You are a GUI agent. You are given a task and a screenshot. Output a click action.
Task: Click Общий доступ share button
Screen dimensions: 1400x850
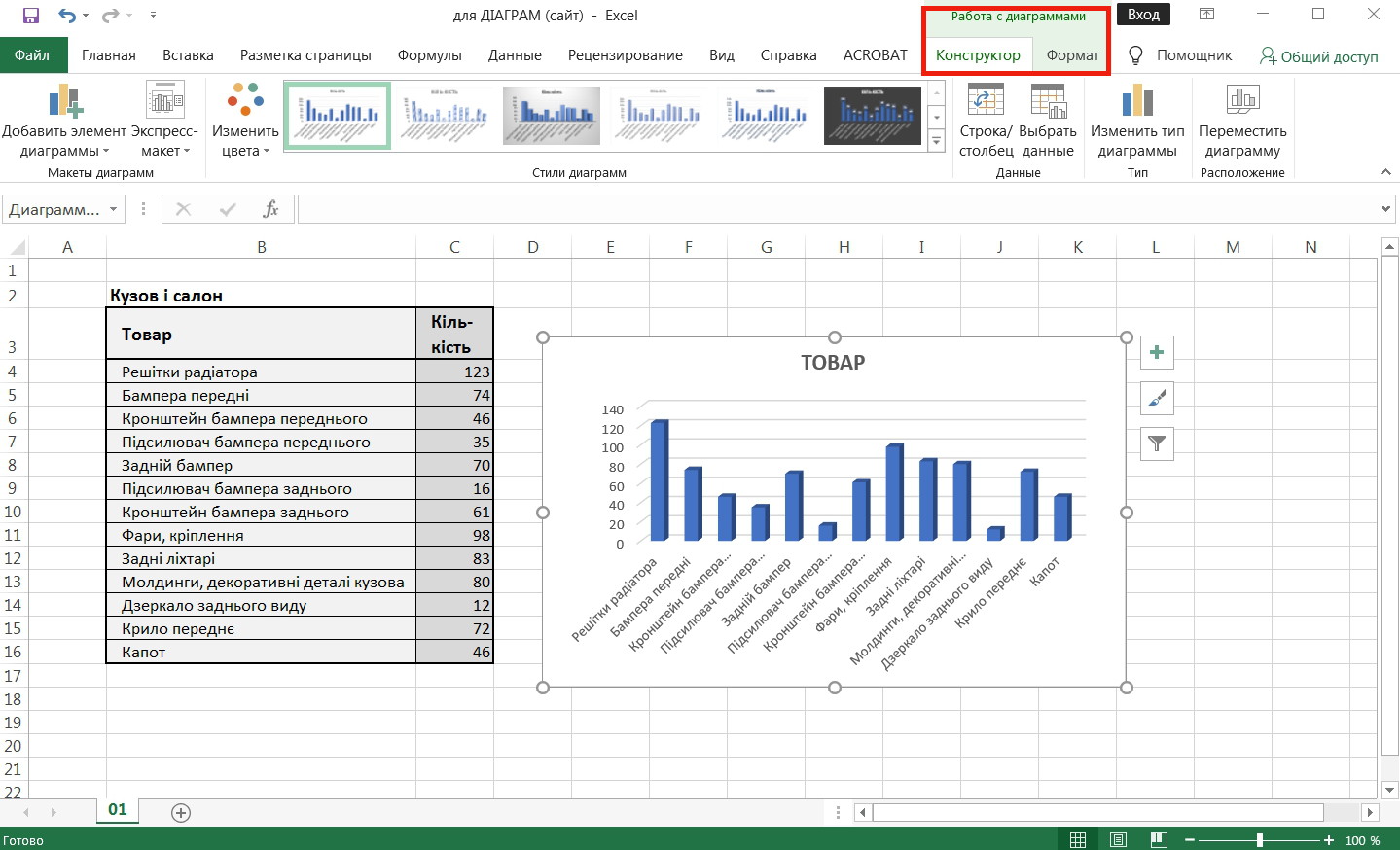pos(1318,56)
